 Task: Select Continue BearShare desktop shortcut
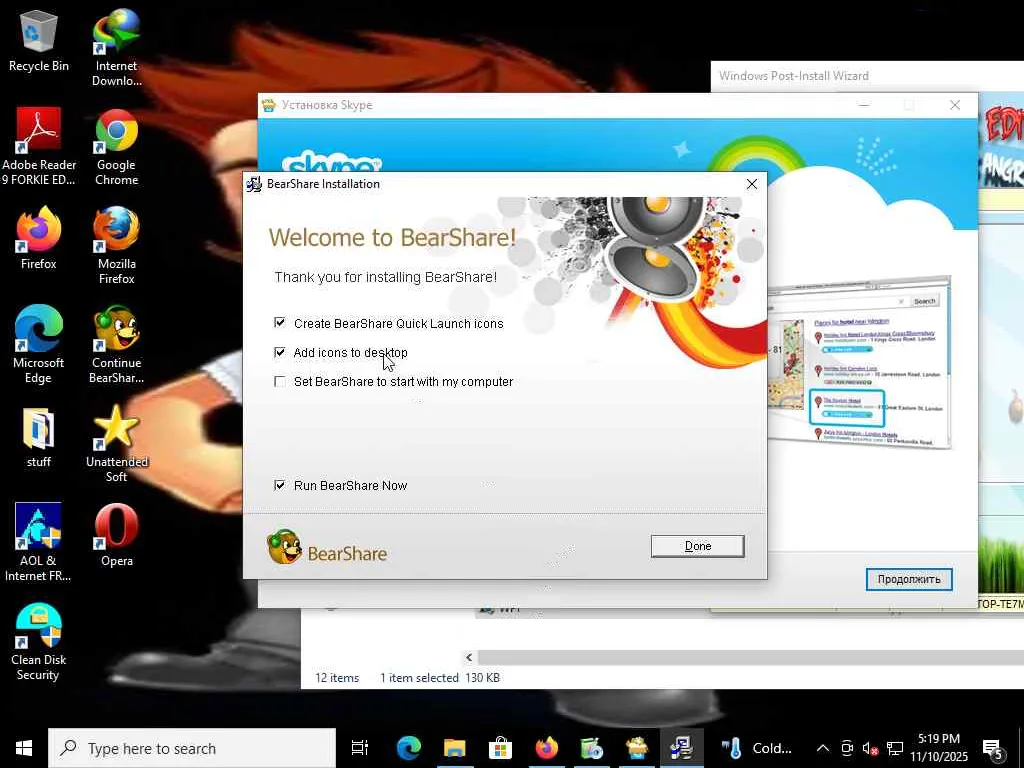[x=116, y=344]
